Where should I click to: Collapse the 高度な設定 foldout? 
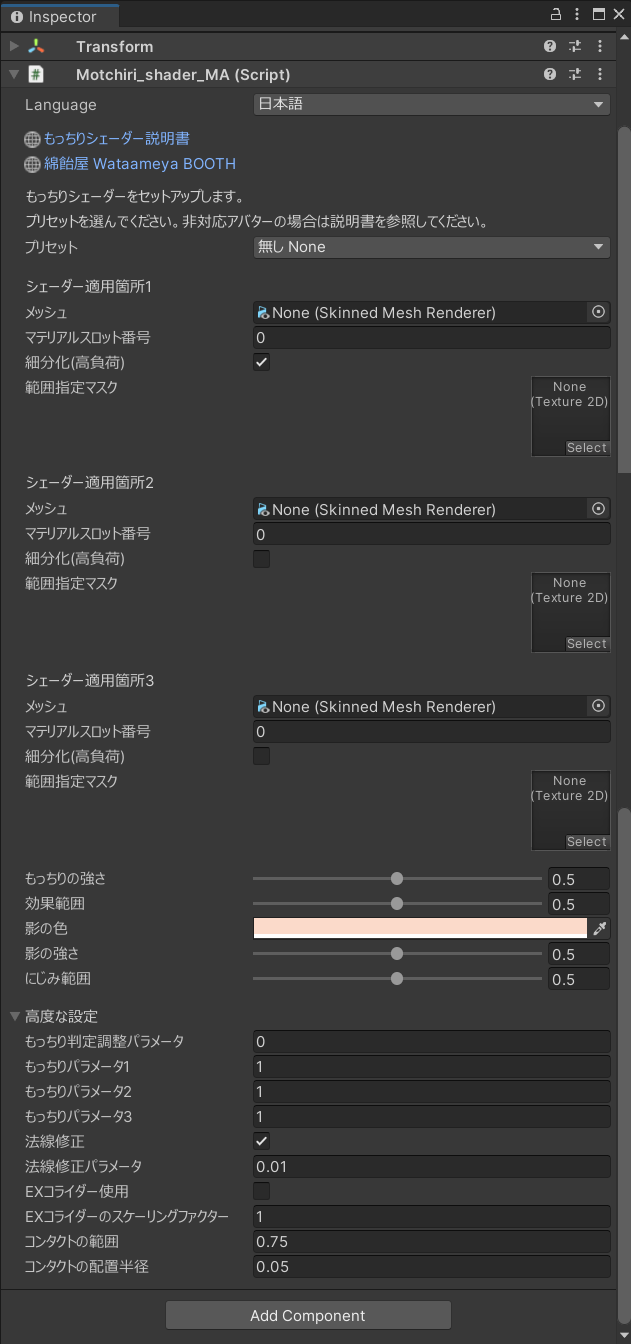point(15,1016)
